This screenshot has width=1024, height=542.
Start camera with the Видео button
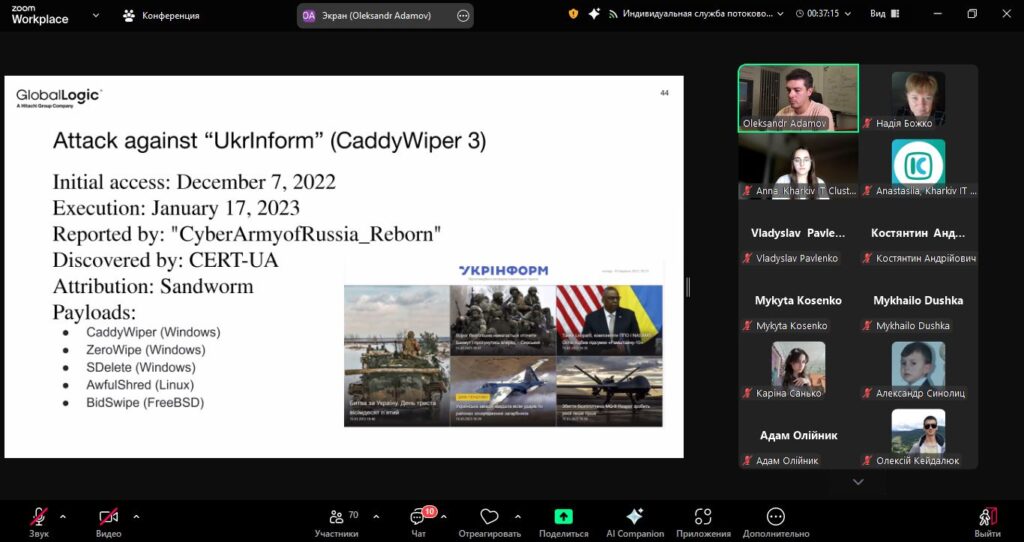(108, 522)
